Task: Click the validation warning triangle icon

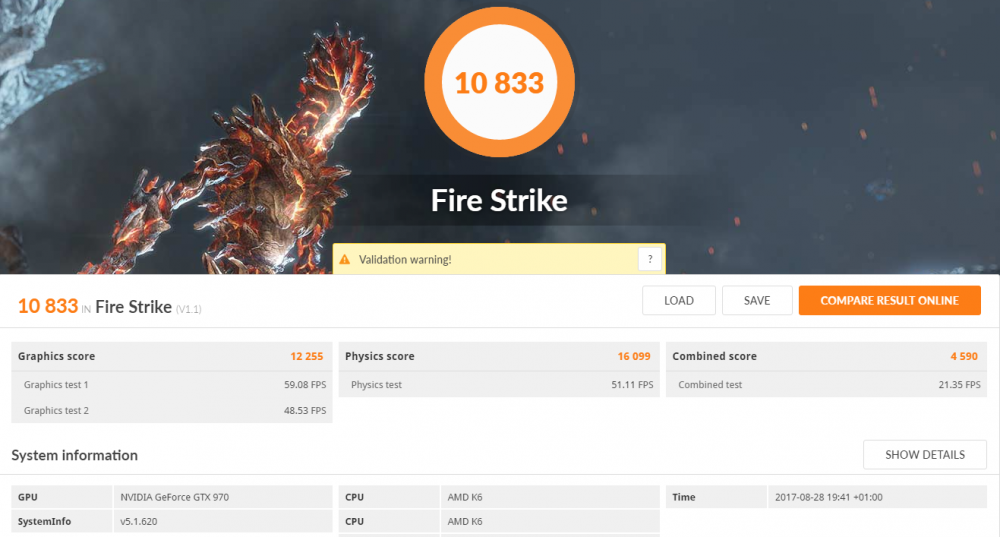Action: pos(344,260)
